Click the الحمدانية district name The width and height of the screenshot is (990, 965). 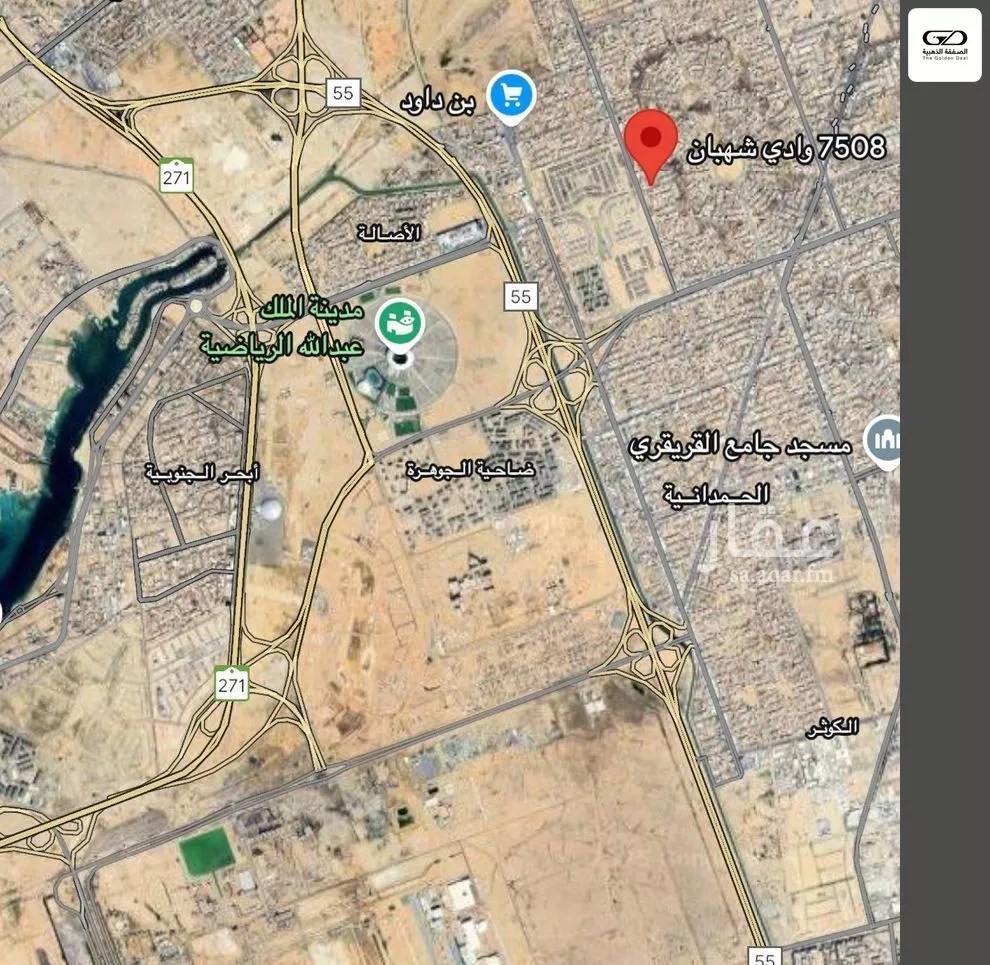pos(716,493)
